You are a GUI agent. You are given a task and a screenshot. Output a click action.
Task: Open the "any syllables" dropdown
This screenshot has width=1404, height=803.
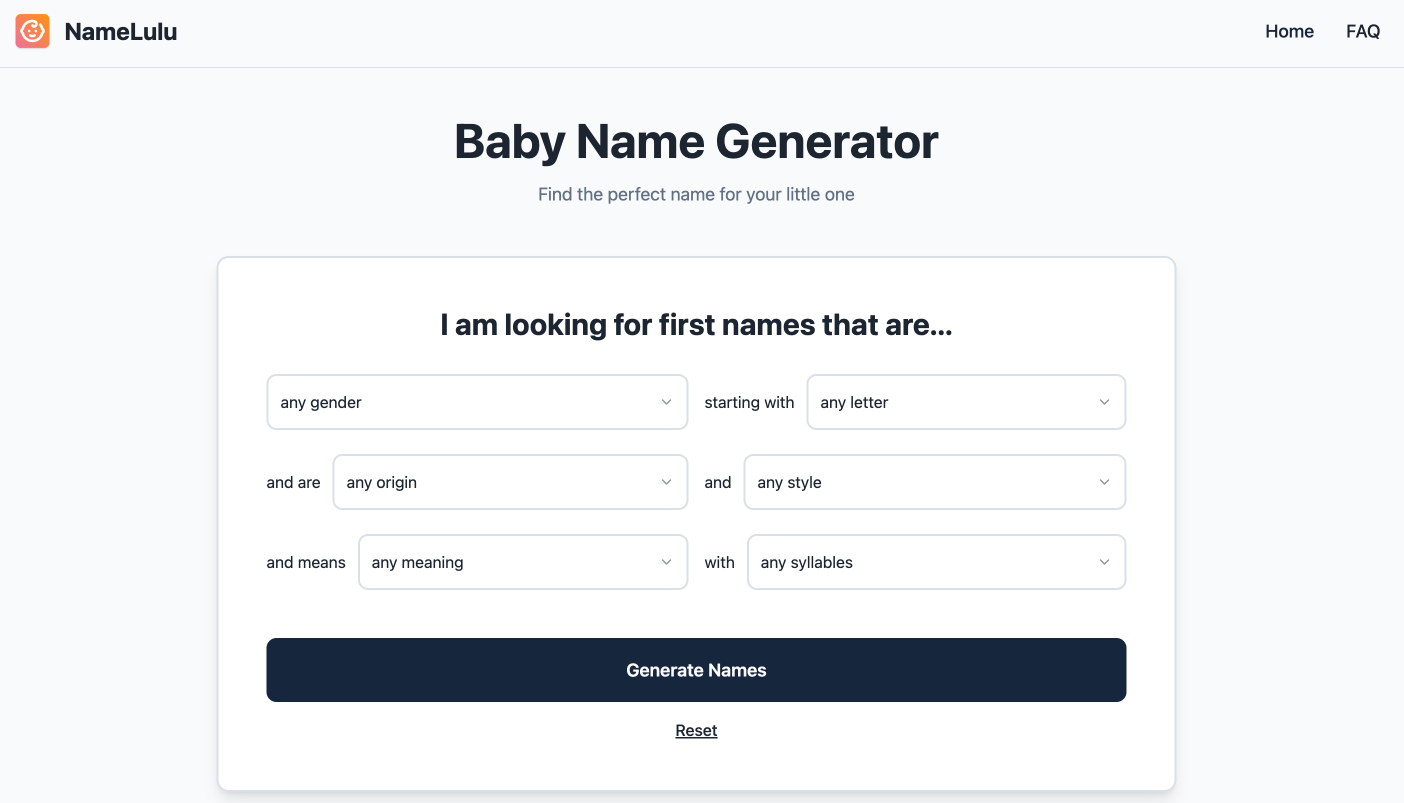click(936, 562)
